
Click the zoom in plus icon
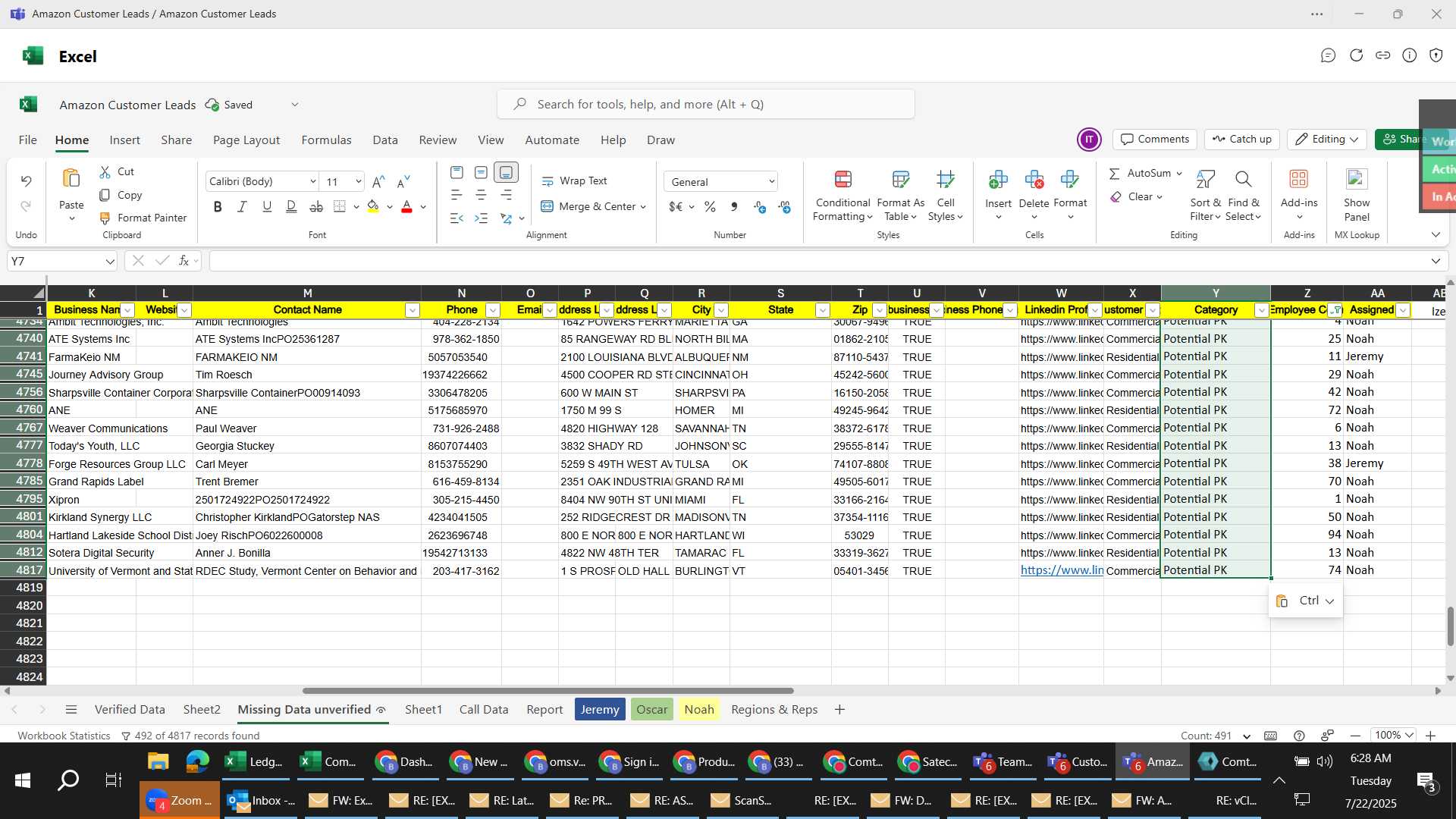pos(1430,736)
